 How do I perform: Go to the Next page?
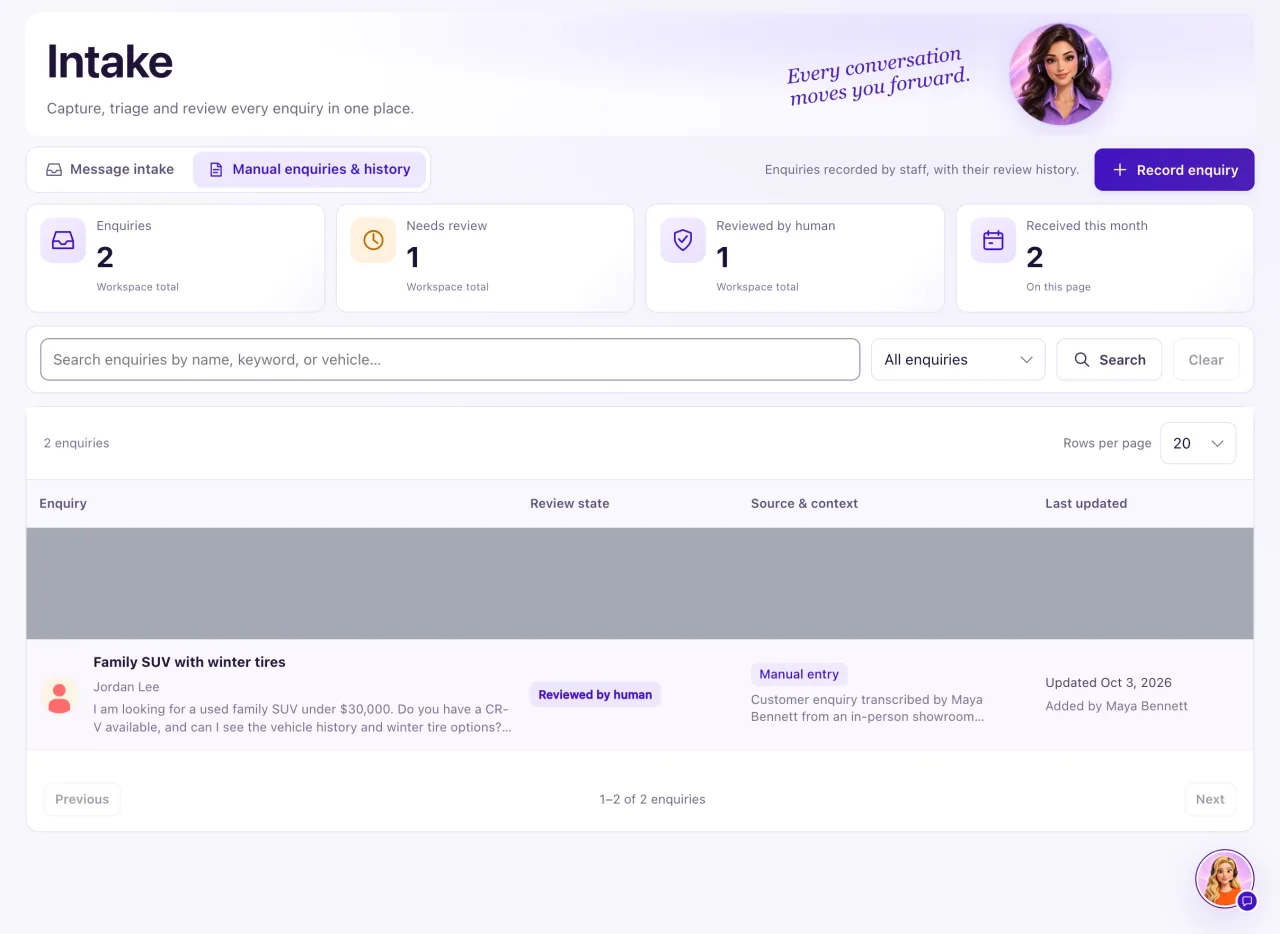click(x=1210, y=799)
